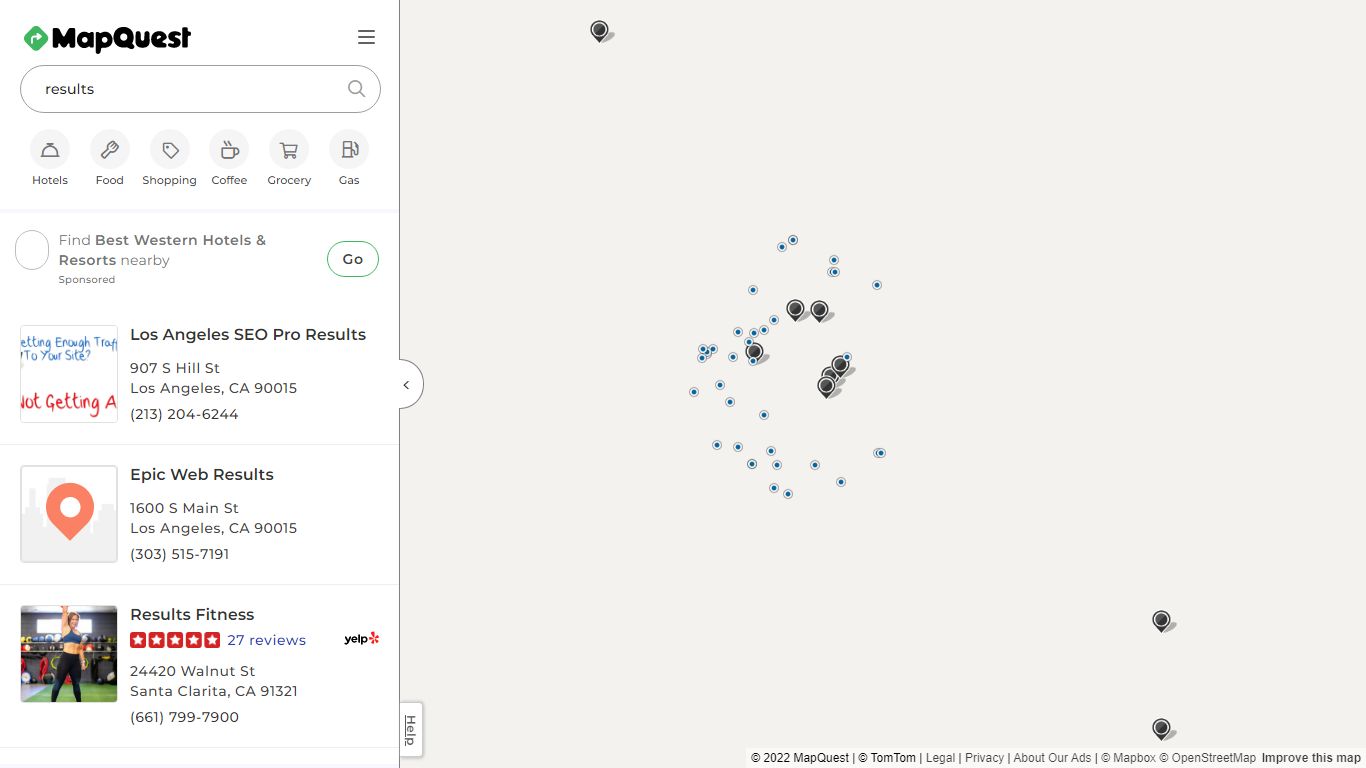Click the MapQuest logo
The image size is (1366, 768).
click(x=107, y=38)
